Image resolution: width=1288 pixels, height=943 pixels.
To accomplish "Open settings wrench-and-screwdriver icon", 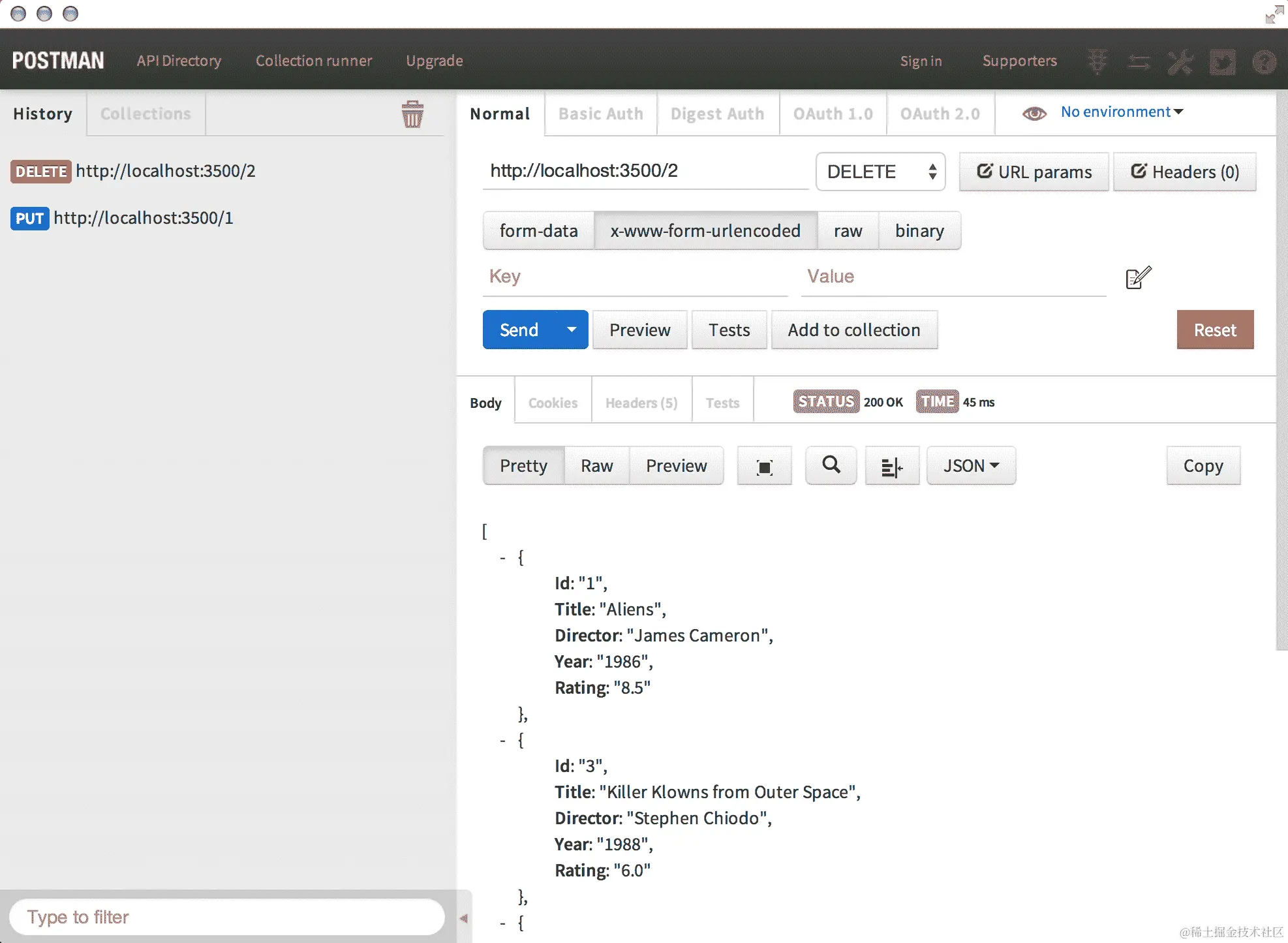I will tap(1180, 62).
